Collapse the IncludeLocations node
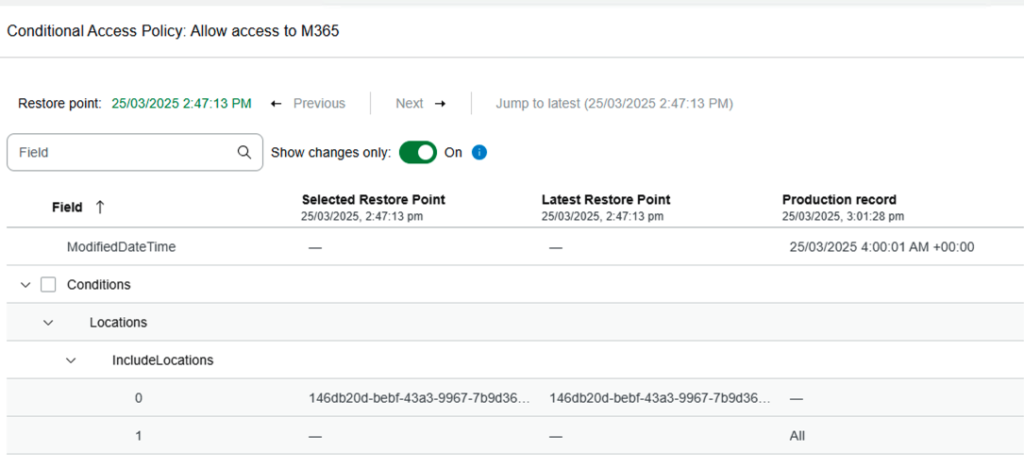1024x468 pixels. pos(71,360)
